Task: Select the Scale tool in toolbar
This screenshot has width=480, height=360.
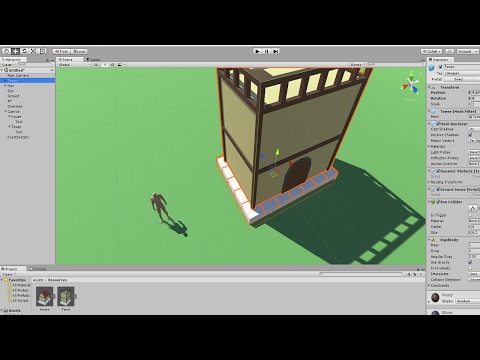Action: [x=33, y=51]
